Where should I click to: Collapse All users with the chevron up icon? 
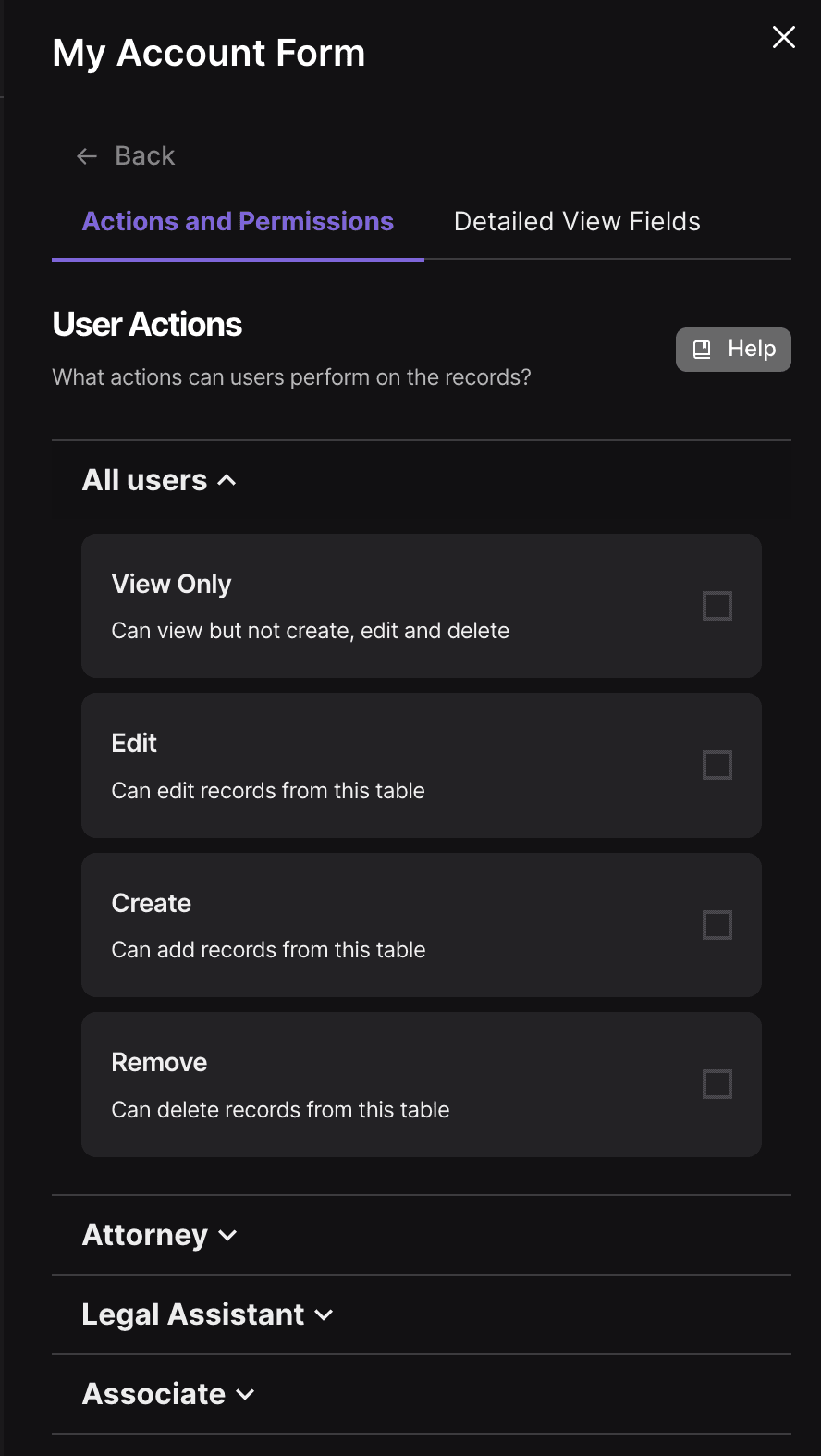(227, 480)
